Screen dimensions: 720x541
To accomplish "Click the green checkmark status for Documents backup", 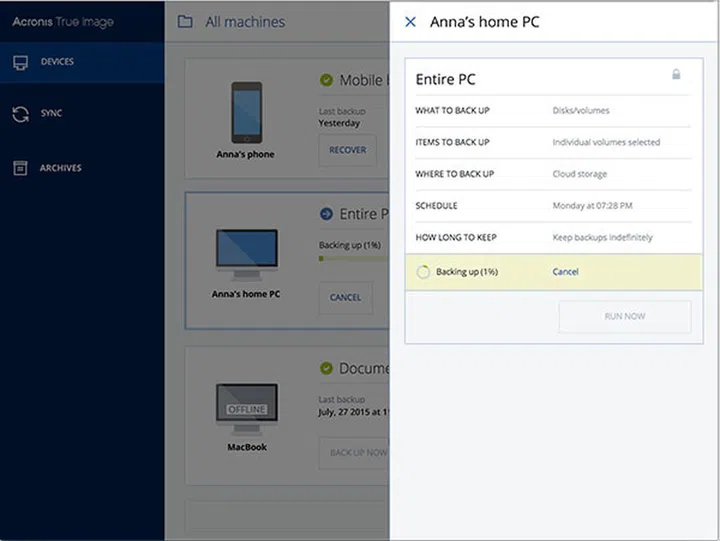I will [326, 368].
